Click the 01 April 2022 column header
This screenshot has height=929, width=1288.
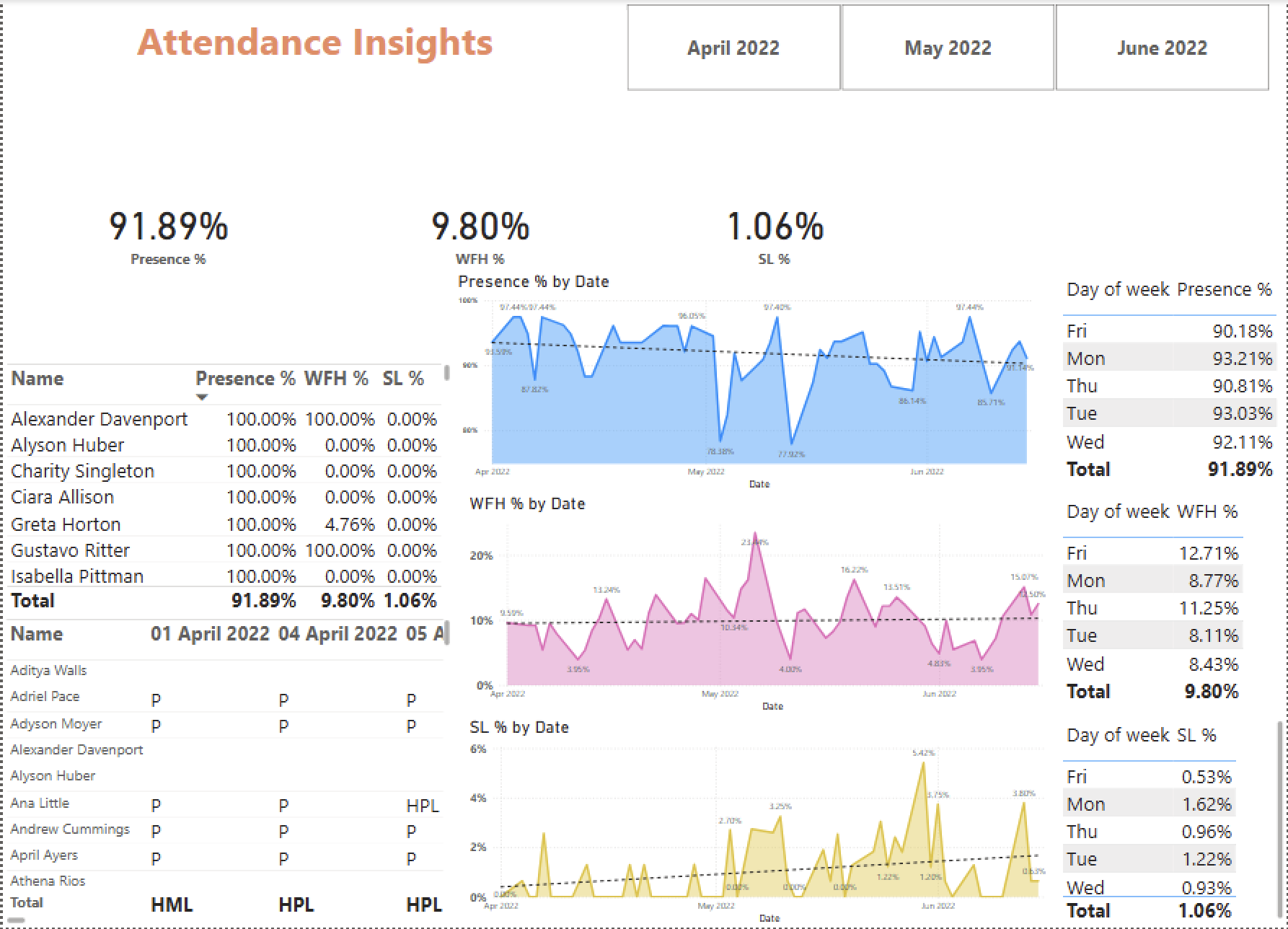point(209,634)
